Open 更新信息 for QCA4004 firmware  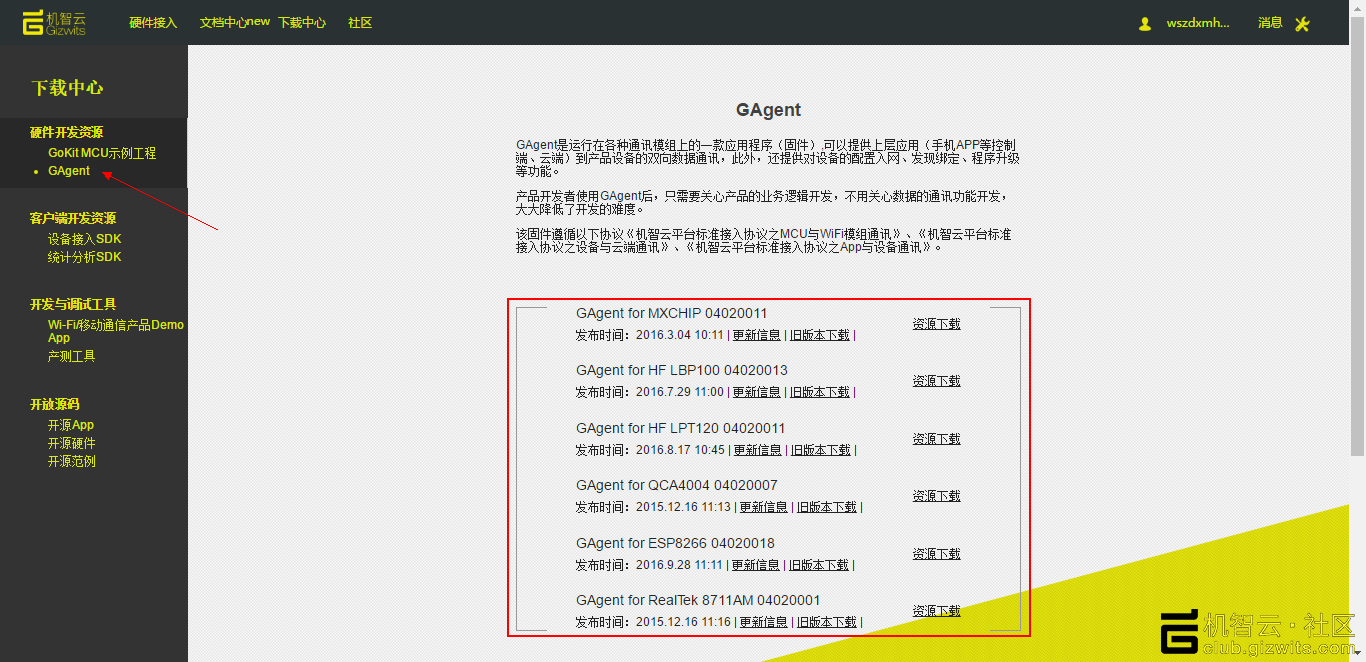click(764, 507)
